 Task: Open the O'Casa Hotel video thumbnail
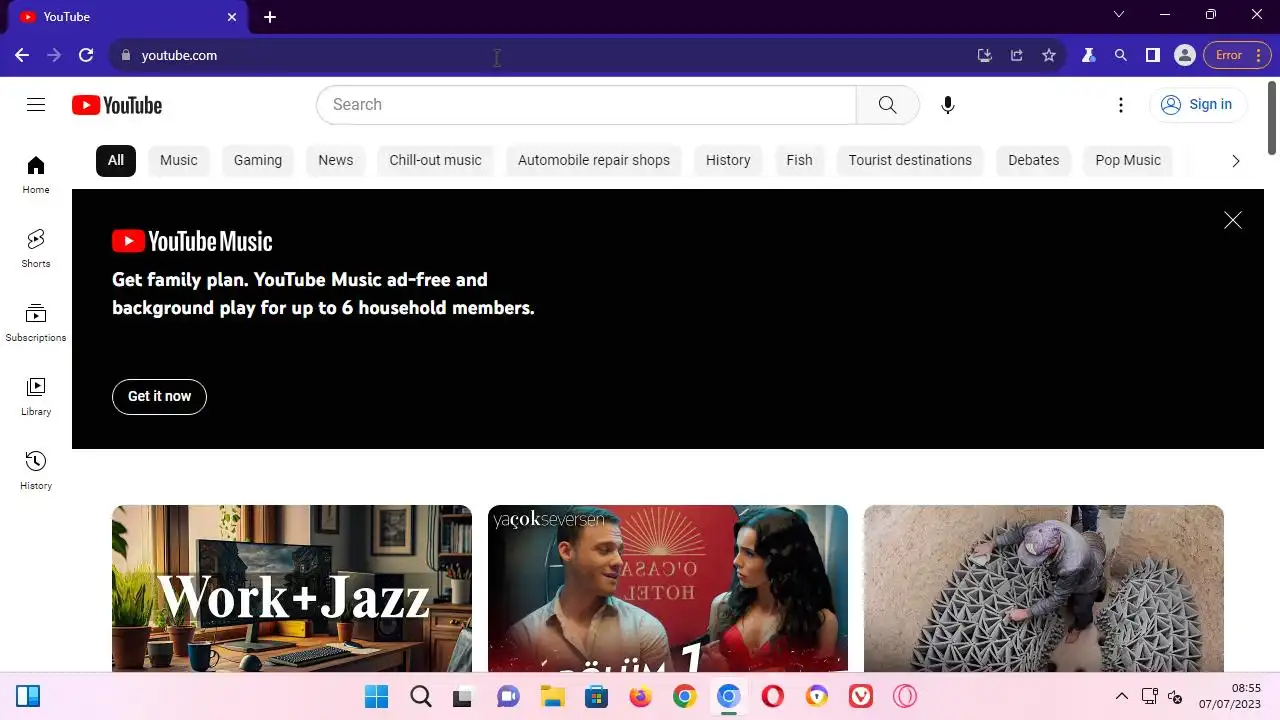click(668, 588)
